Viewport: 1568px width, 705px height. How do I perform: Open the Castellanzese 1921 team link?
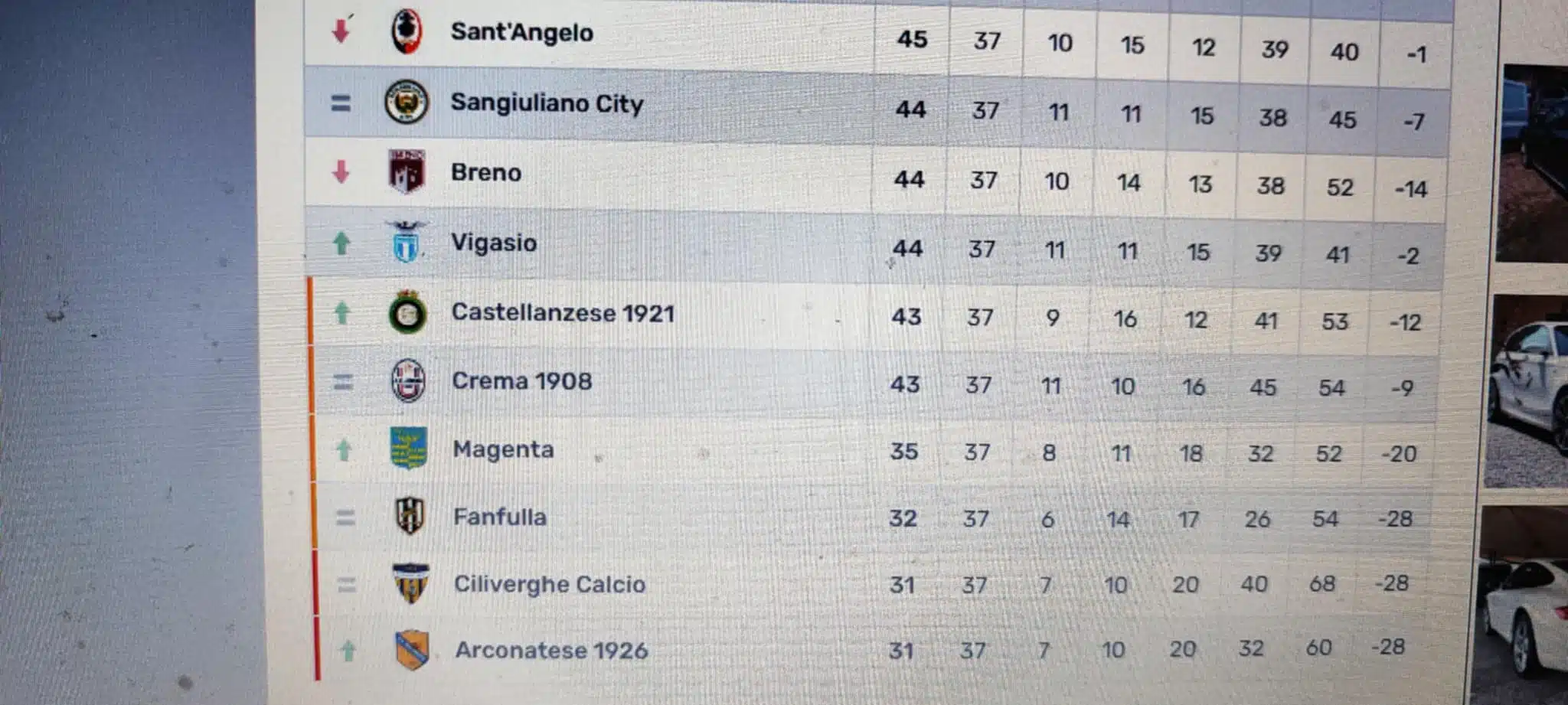pyautogui.click(x=563, y=313)
